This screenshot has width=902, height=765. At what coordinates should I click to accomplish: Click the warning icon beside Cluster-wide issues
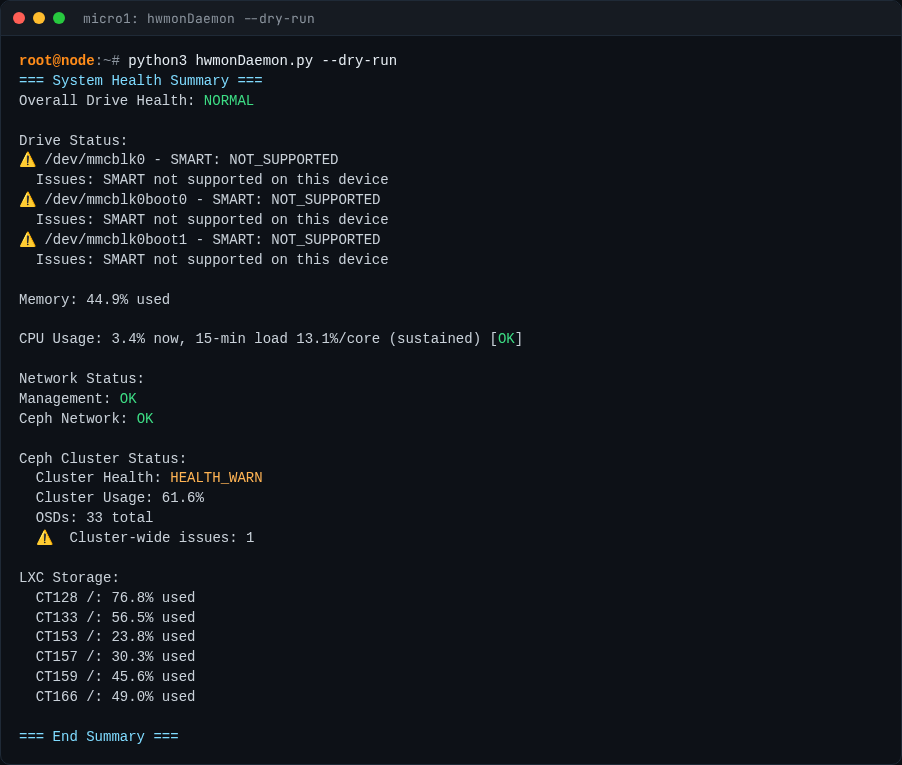(x=44, y=538)
